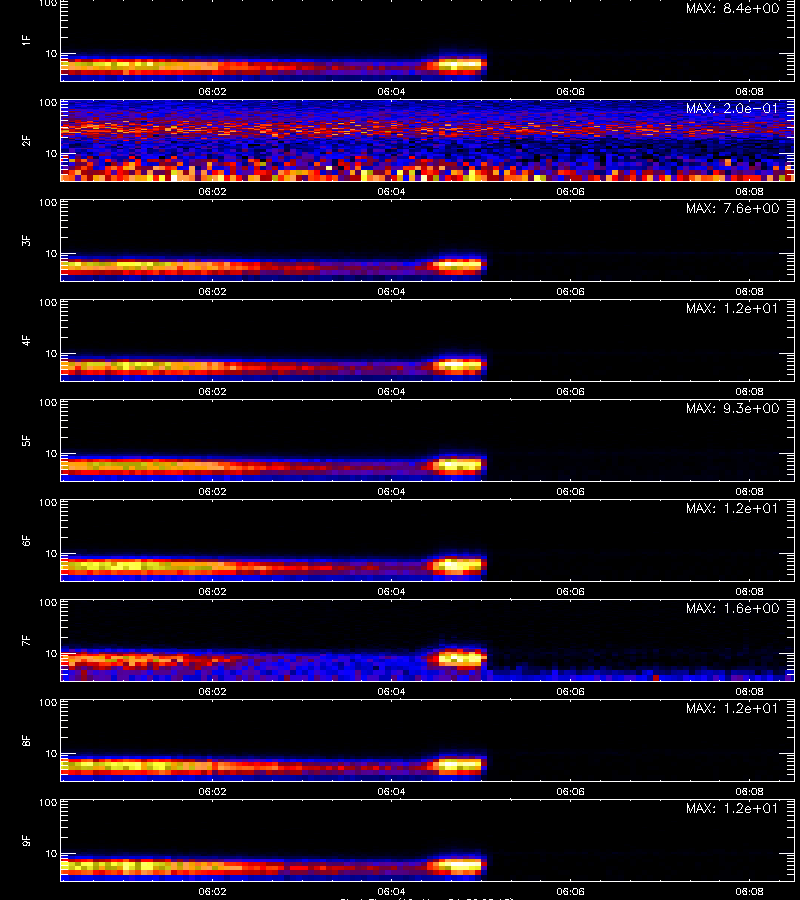800x900 pixels.
Task: Click the 1F panel axis label
Action: pos(26,40)
